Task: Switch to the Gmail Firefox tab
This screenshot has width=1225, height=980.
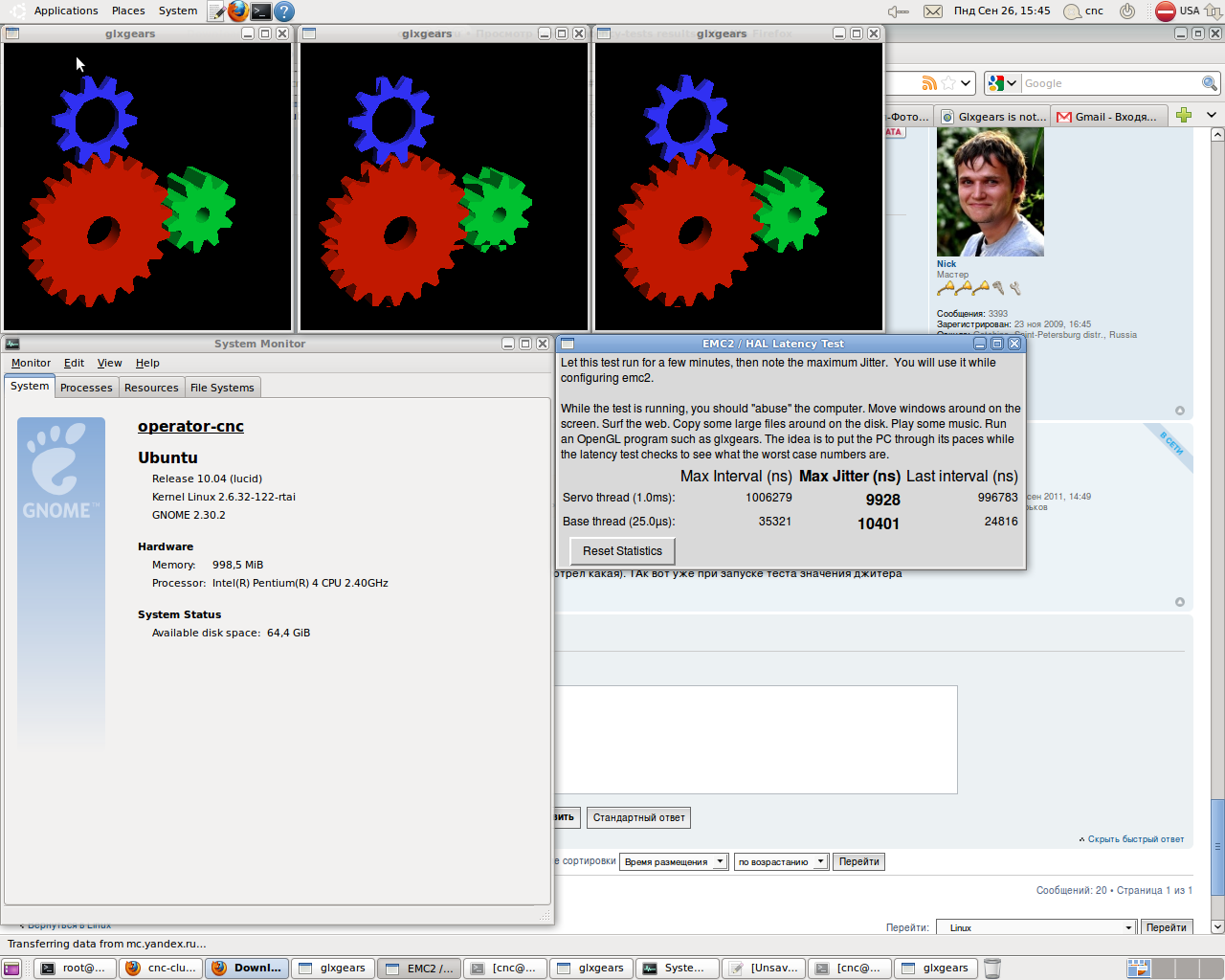Action: pos(1109,116)
